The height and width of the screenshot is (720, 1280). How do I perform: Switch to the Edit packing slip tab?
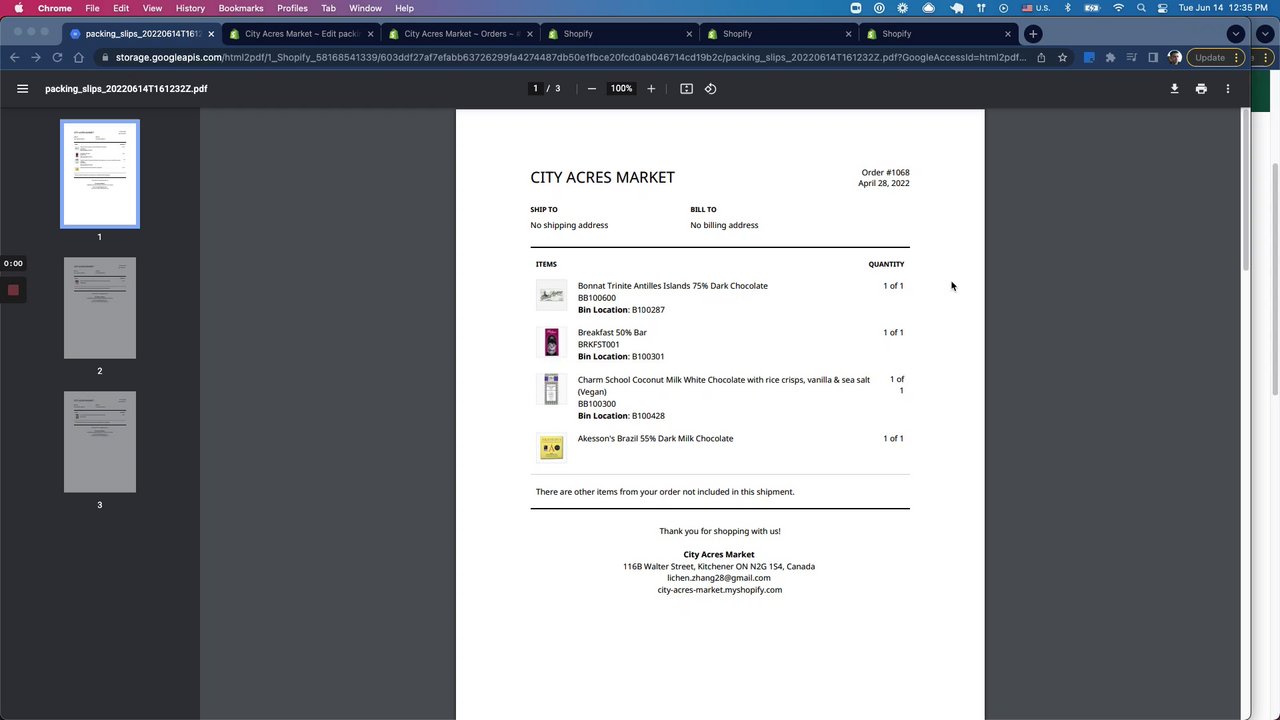pyautogui.click(x=300, y=34)
